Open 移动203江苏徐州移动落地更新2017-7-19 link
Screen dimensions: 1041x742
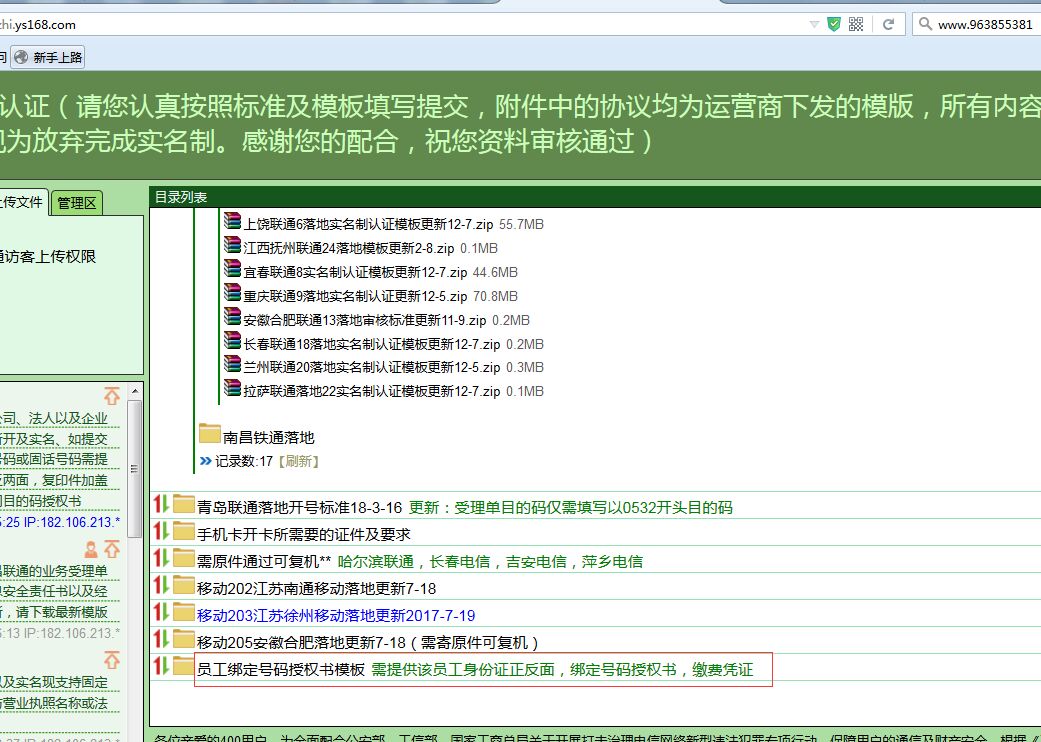click(335, 615)
